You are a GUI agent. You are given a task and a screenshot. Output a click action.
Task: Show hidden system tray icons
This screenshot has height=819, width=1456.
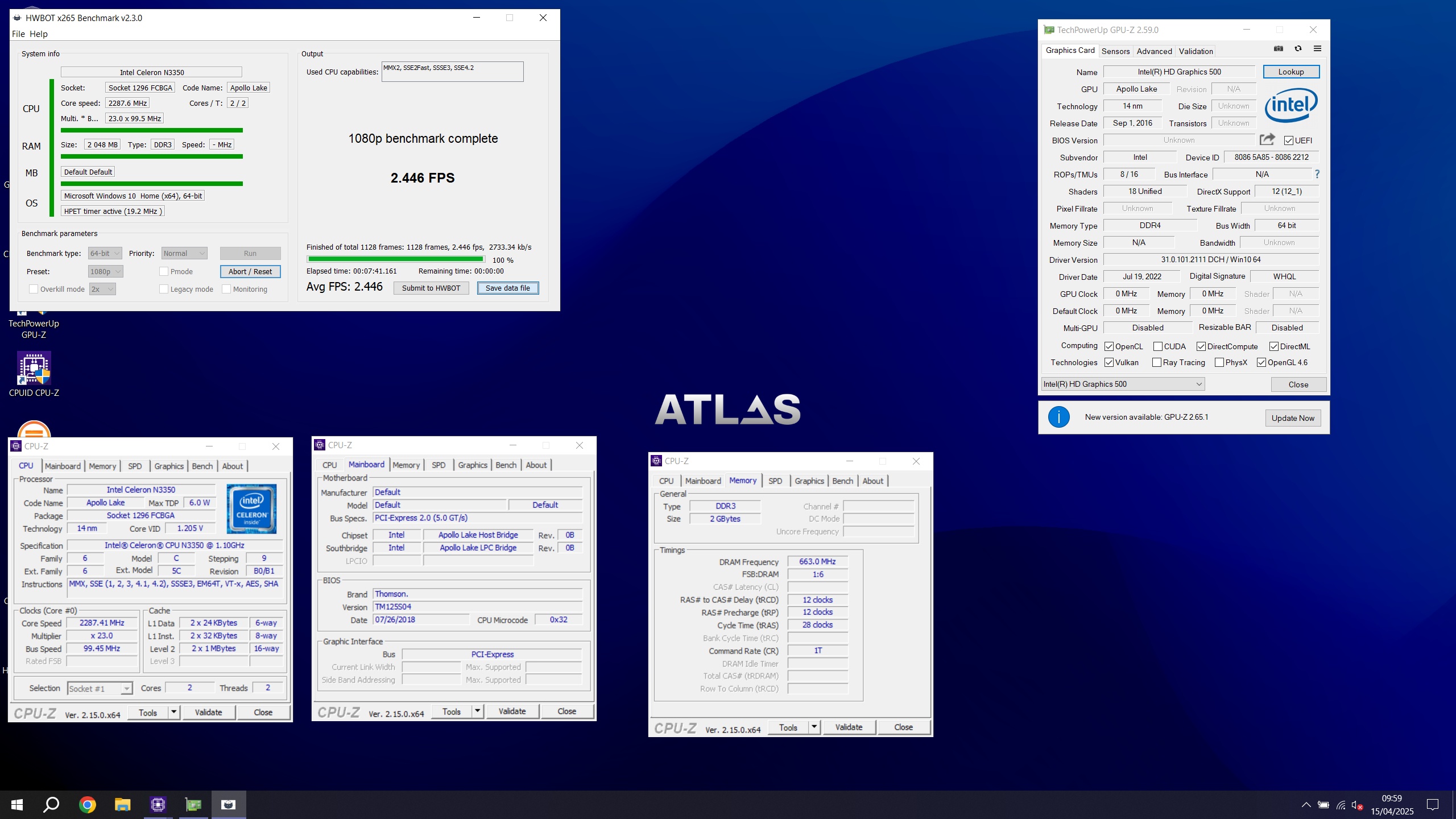click(x=1306, y=805)
